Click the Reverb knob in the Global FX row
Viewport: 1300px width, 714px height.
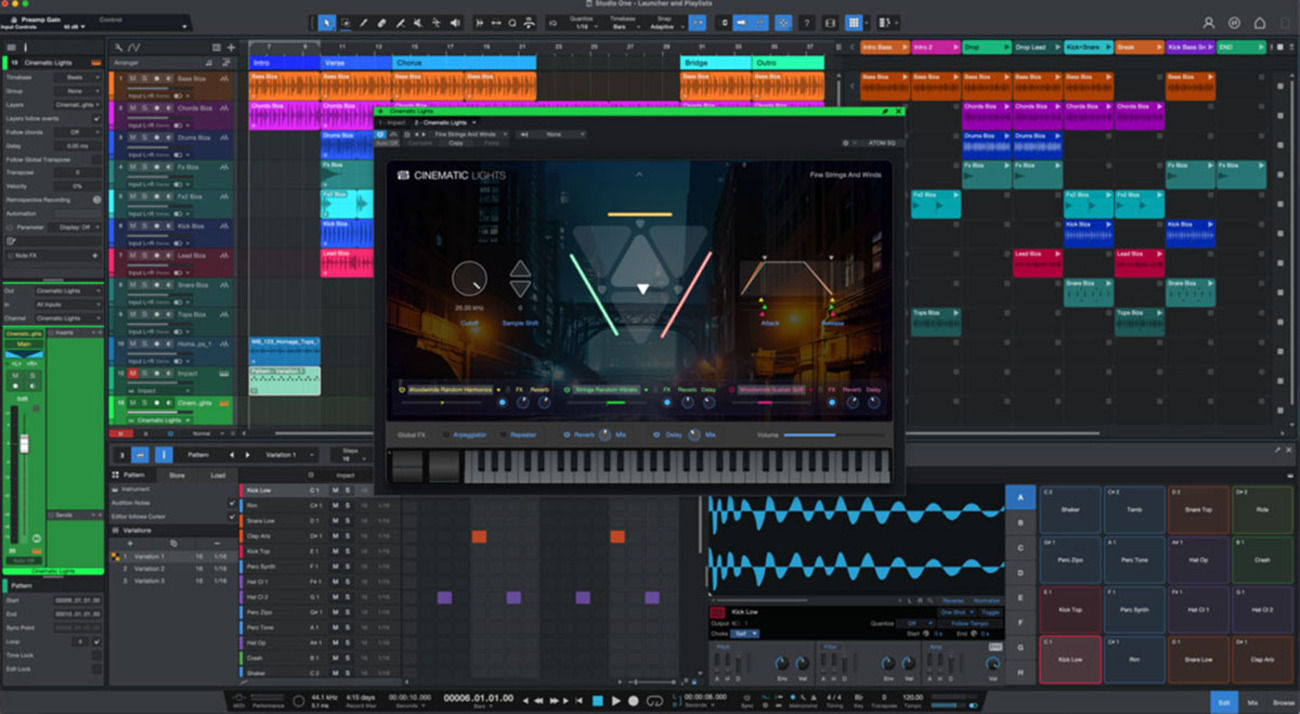604,434
